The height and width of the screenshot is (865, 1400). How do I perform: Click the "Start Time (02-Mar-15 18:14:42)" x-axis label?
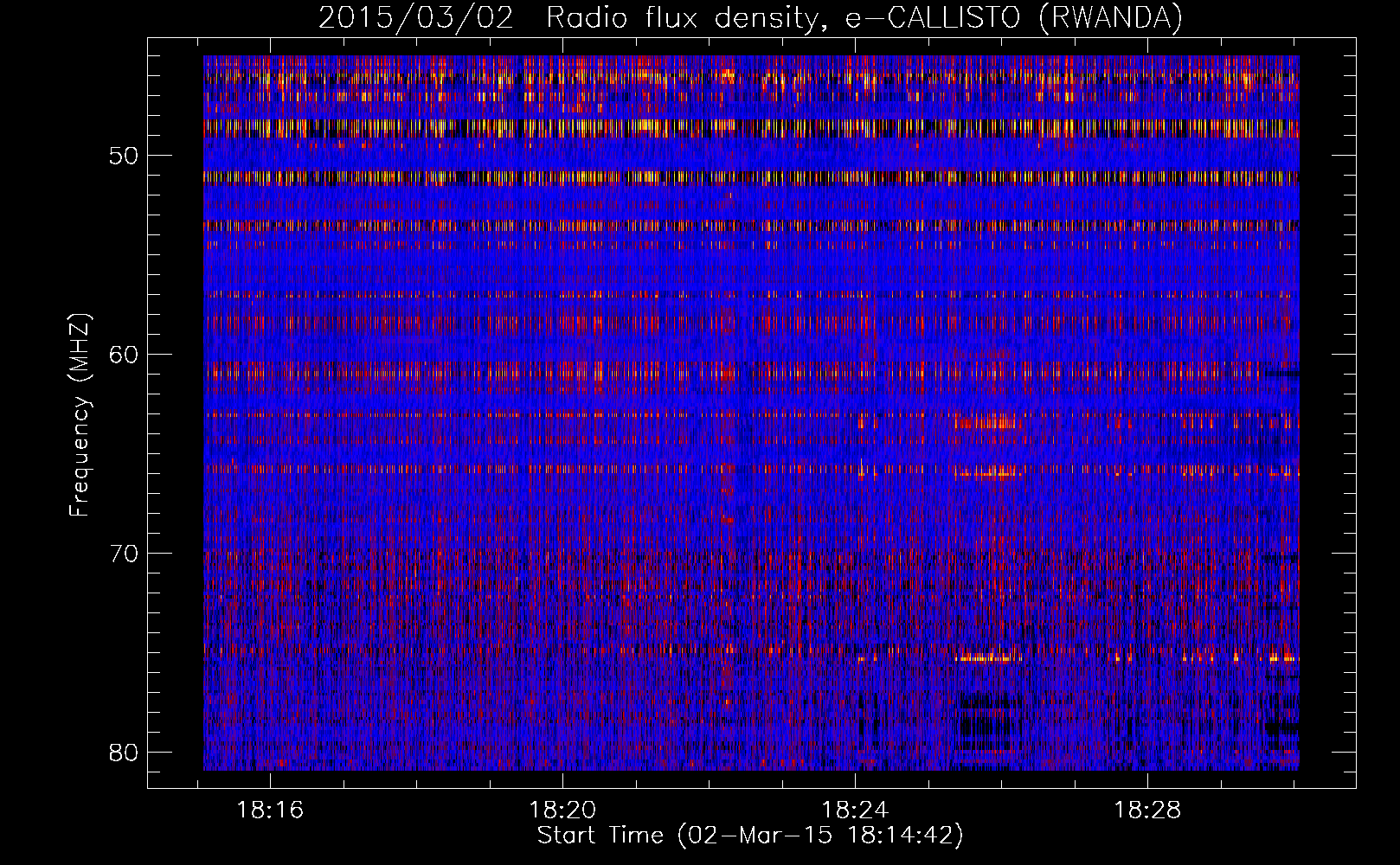750,836
